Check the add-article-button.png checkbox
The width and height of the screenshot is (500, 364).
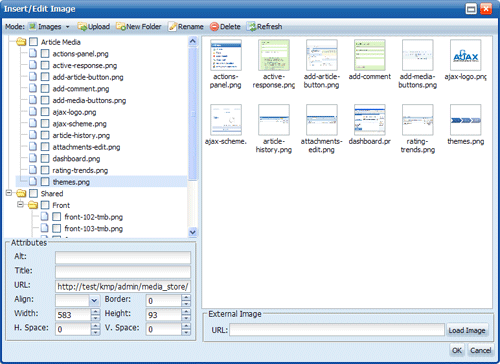[45, 77]
